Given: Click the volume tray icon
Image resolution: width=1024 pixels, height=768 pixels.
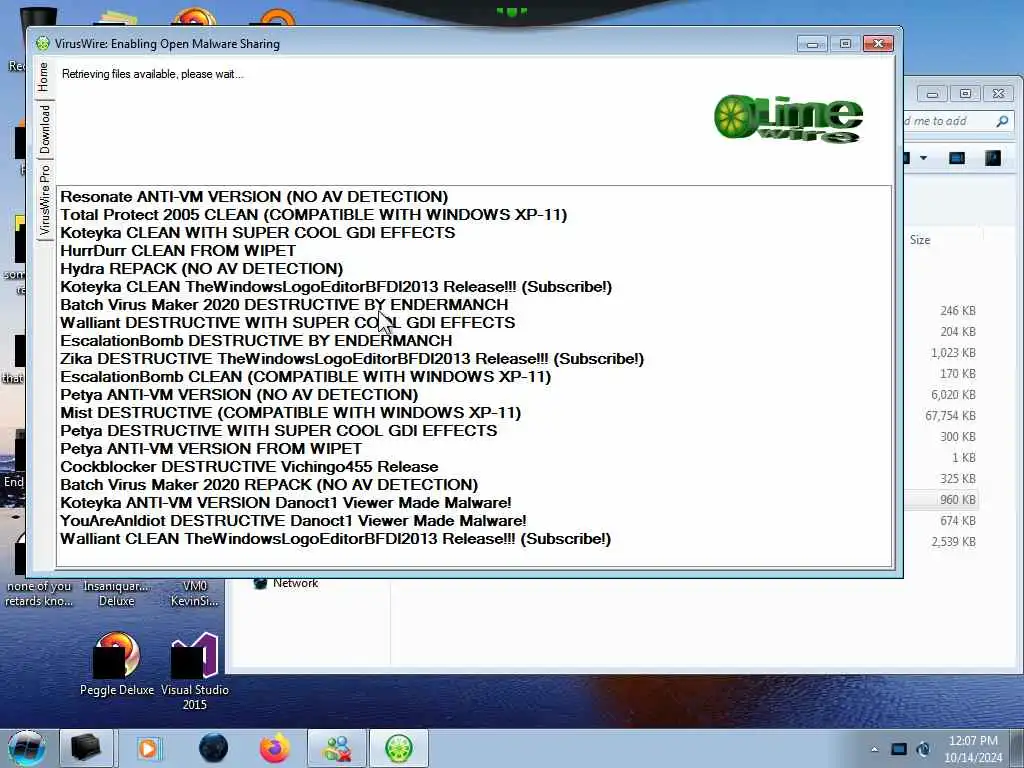Looking at the screenshot, I should (923, 749).
